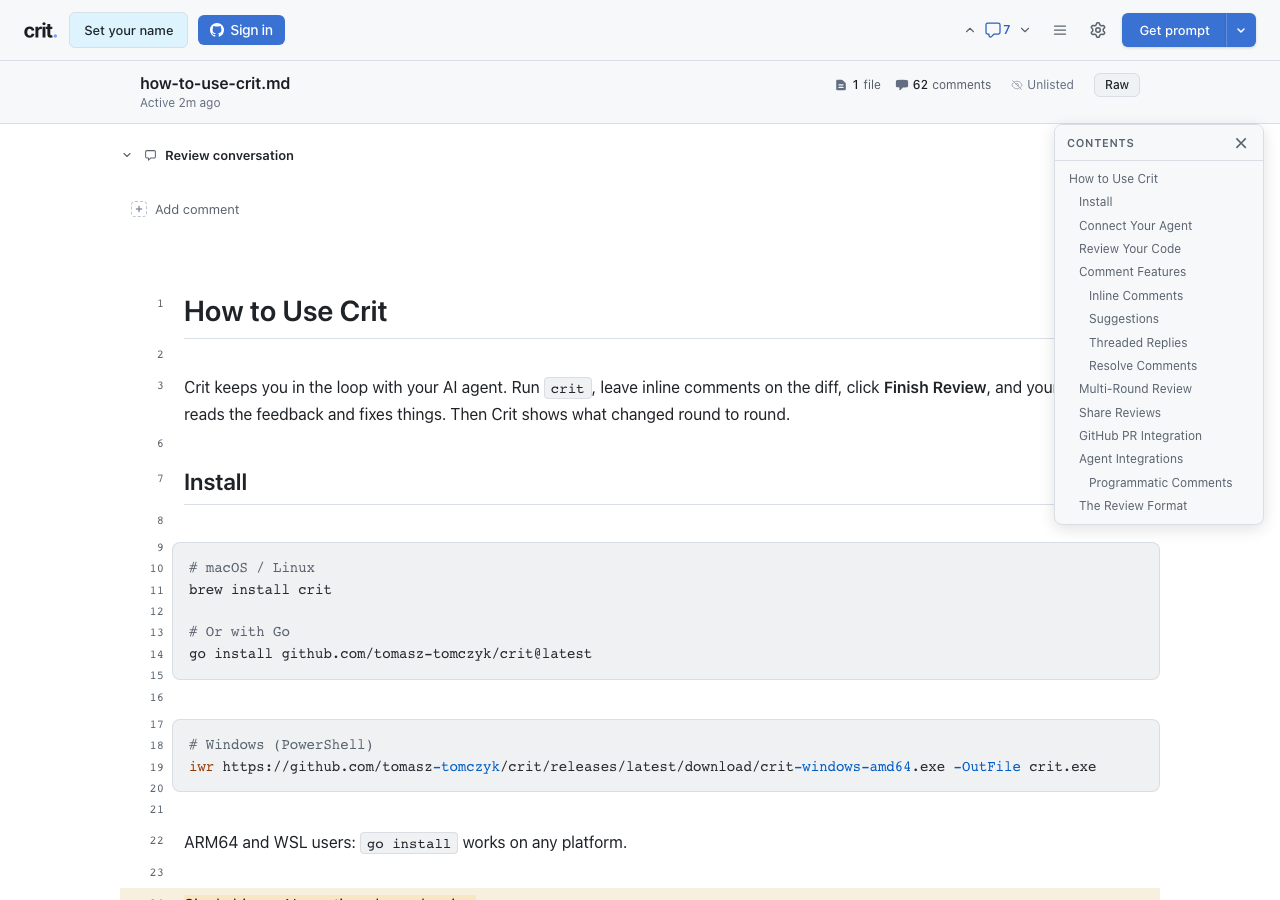1280x900 pixels.
Task: Click the plus icon beside Add comment
Action: point(139,209)
